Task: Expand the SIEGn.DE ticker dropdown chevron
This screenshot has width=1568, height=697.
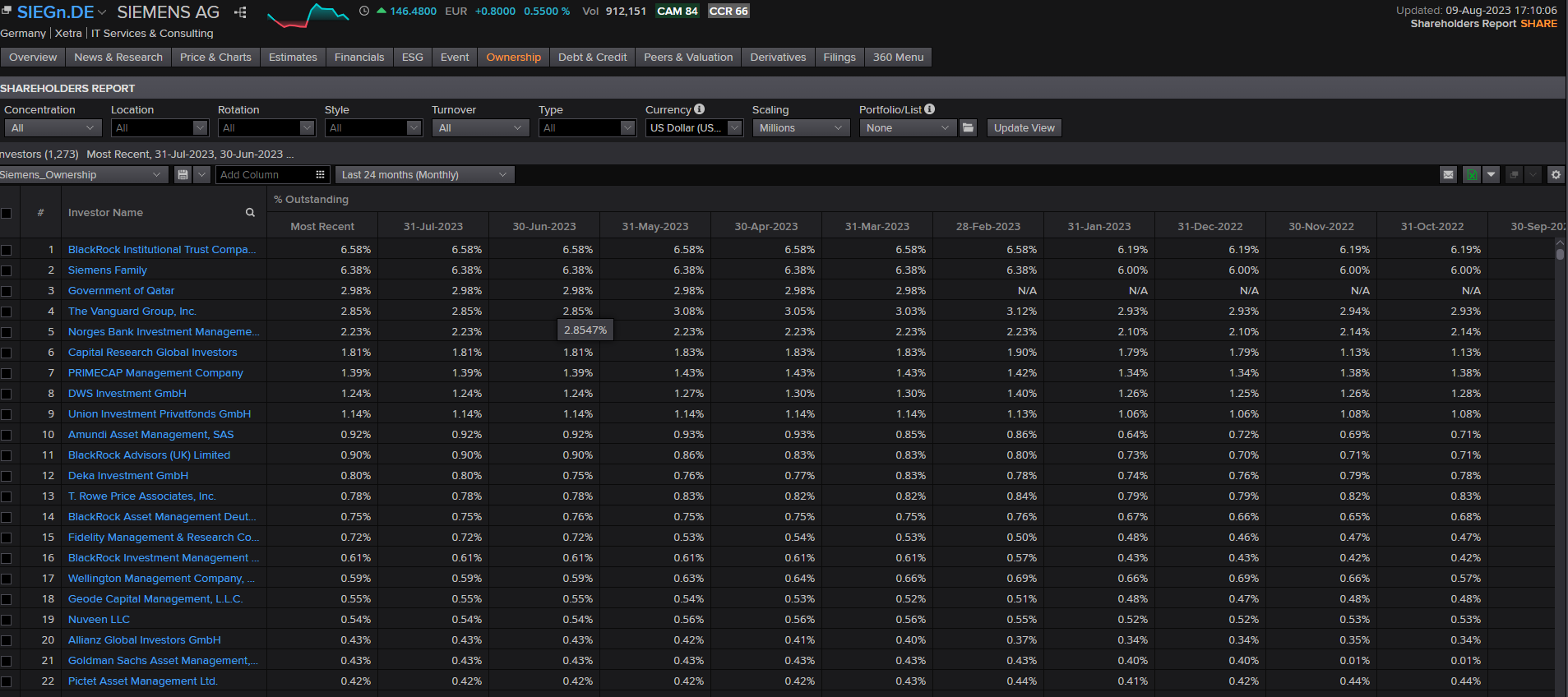Action: (x=102, y=12)
